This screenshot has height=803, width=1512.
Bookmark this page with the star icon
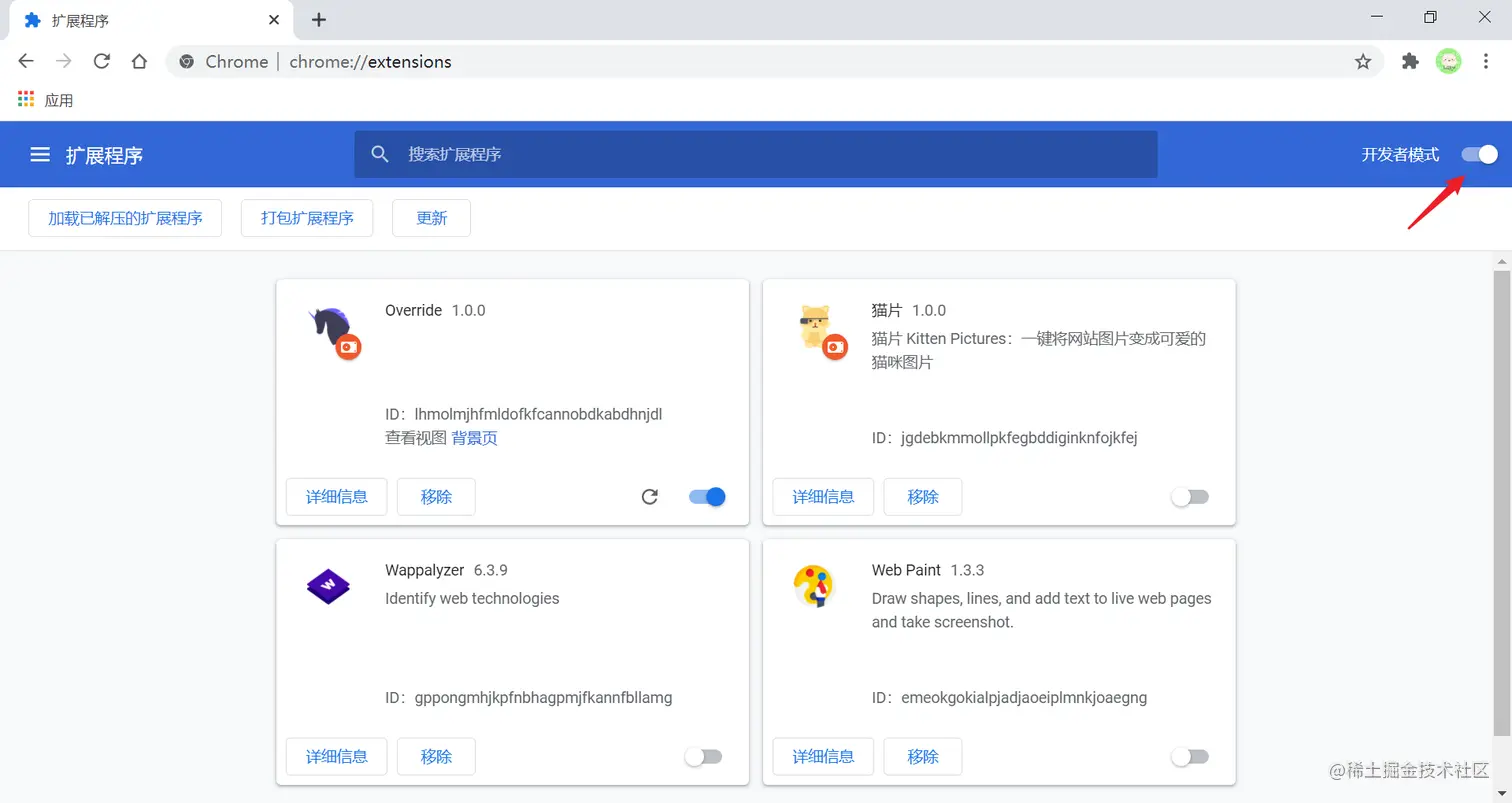tap(1363, 62)
